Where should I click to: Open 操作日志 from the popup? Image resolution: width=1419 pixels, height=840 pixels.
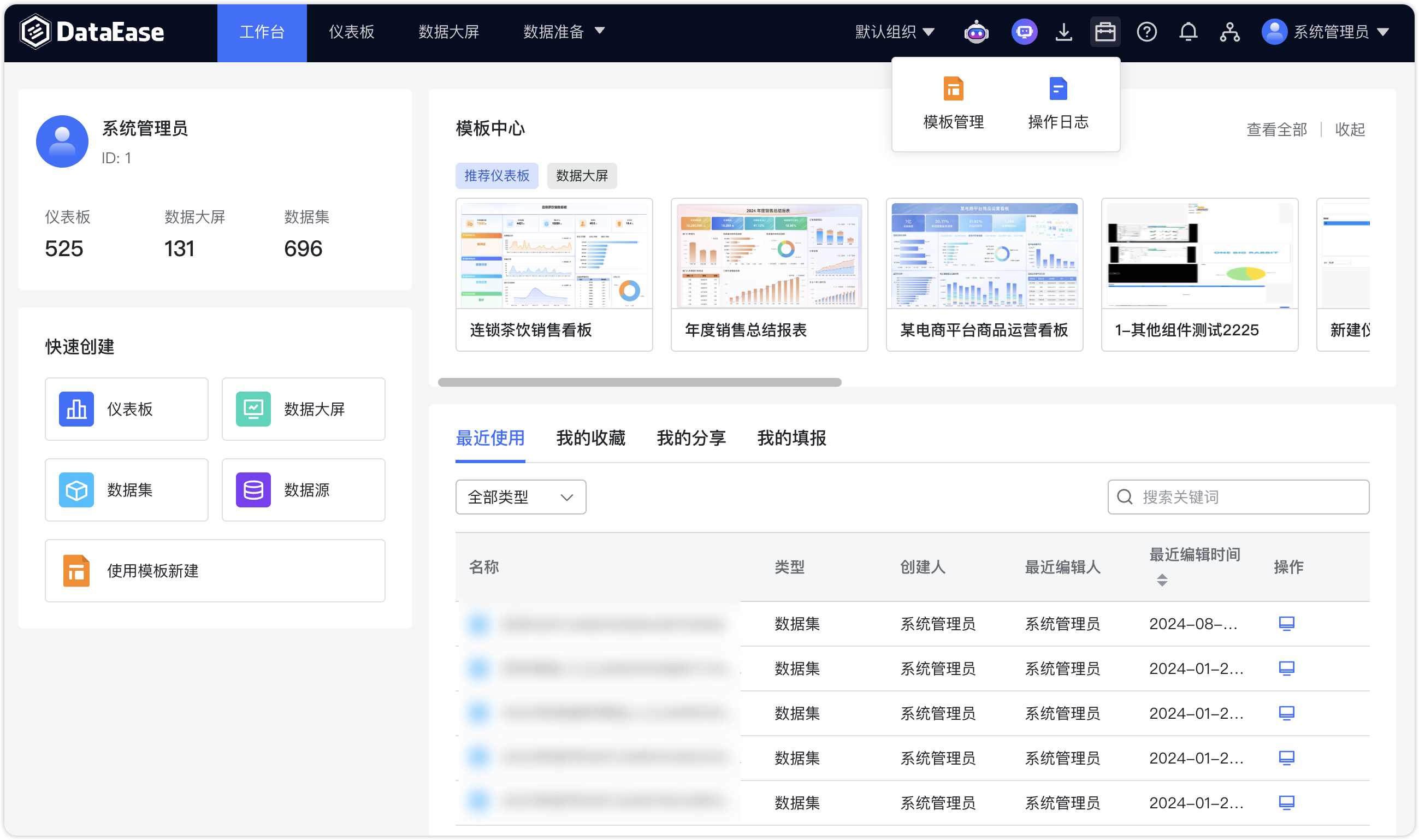click(1057, 104)
